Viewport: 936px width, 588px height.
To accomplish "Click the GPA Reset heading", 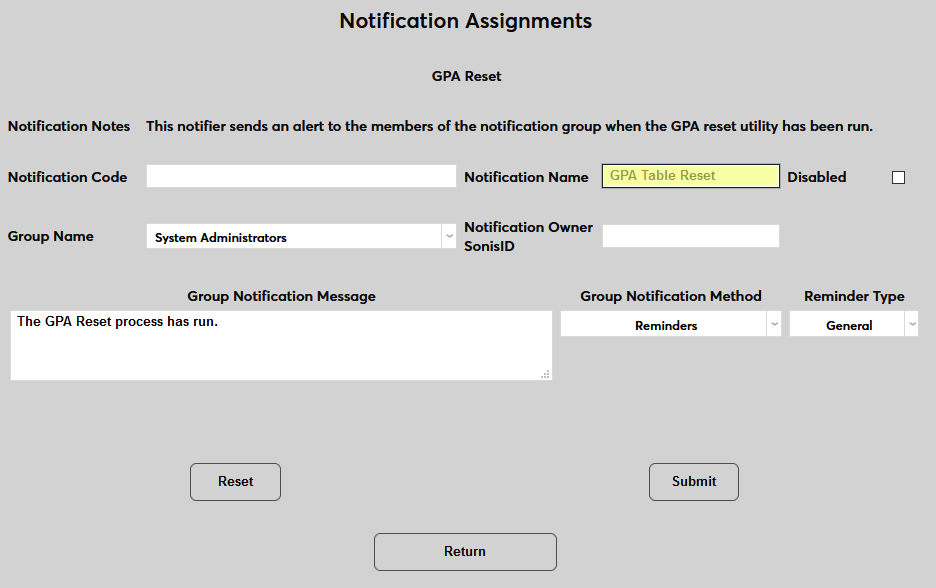I will [466, 75].
